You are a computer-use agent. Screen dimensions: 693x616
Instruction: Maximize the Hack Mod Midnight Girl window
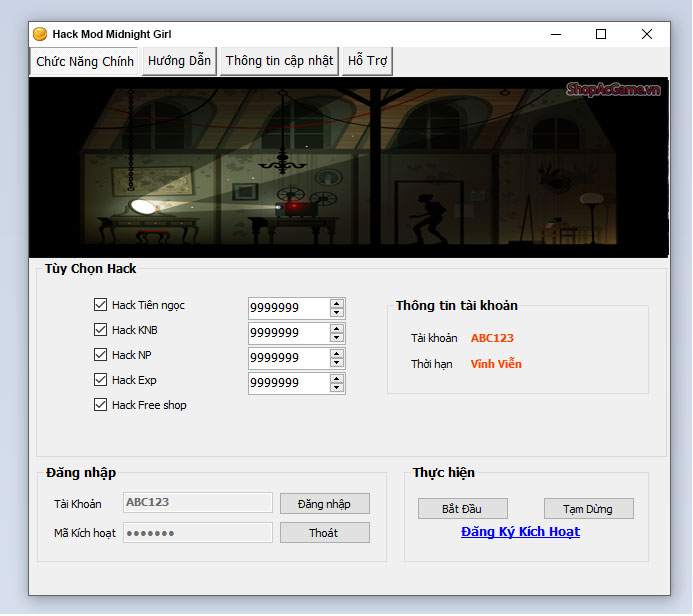(601, 34)
